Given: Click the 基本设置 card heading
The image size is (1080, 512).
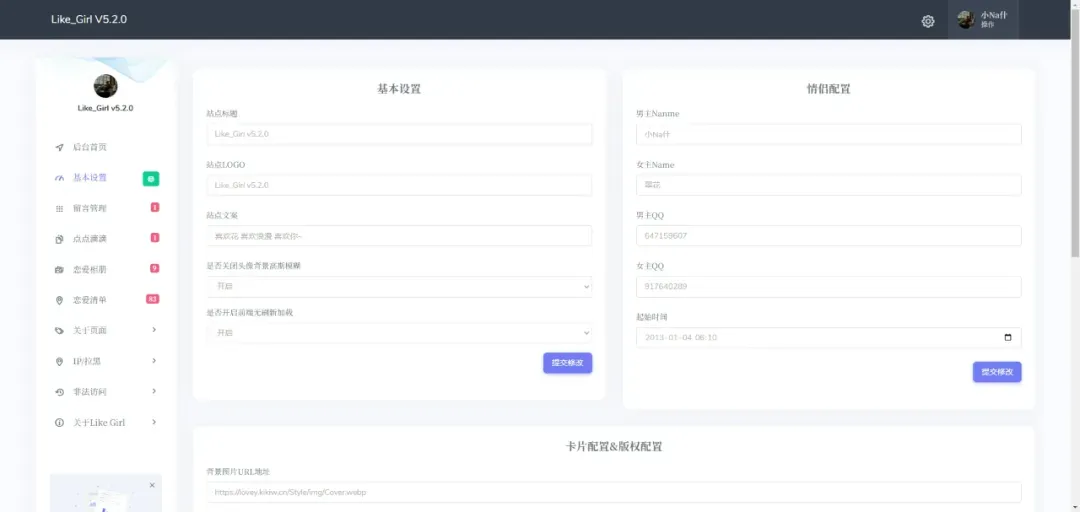Looking at the screenshot, I should [399, 89].
